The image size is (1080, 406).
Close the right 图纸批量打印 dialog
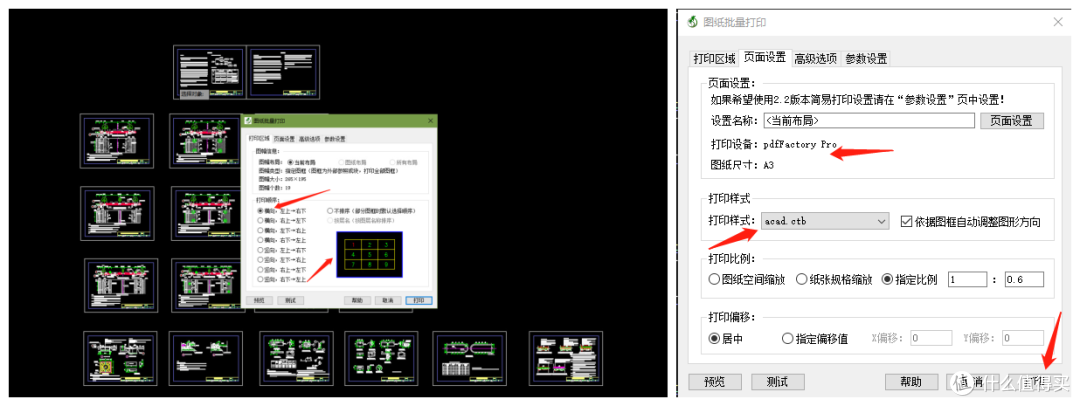pyautogui.click(x=1058, y=22)
